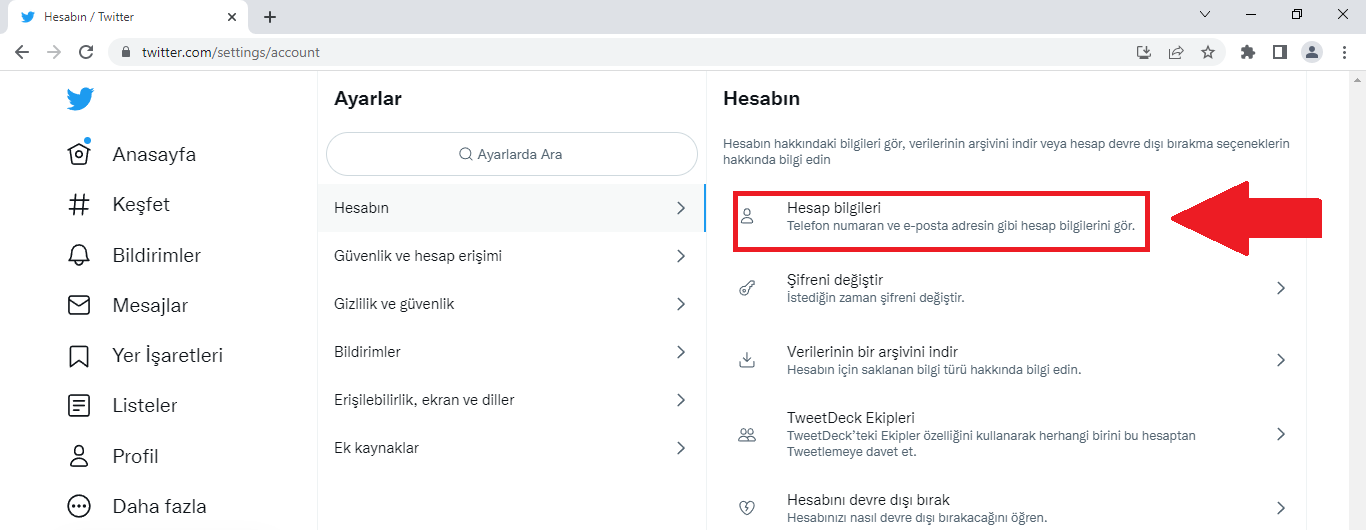Click the padlock site info icon
The image size is (1366, 530).
(126, 52)
